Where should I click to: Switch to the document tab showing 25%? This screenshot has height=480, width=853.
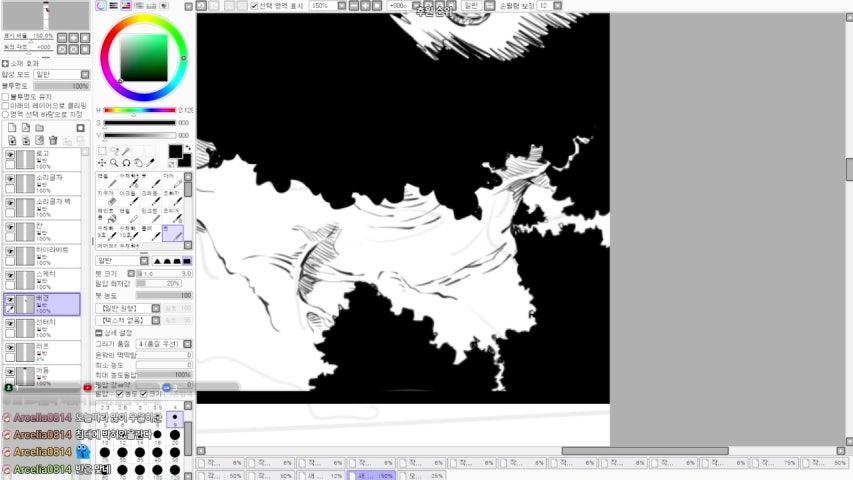422,475
